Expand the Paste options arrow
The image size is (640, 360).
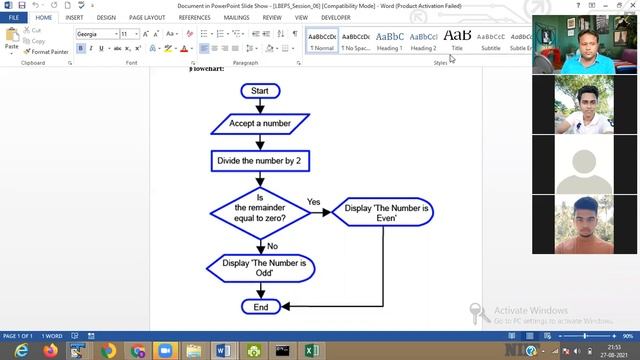coord(11,53)
